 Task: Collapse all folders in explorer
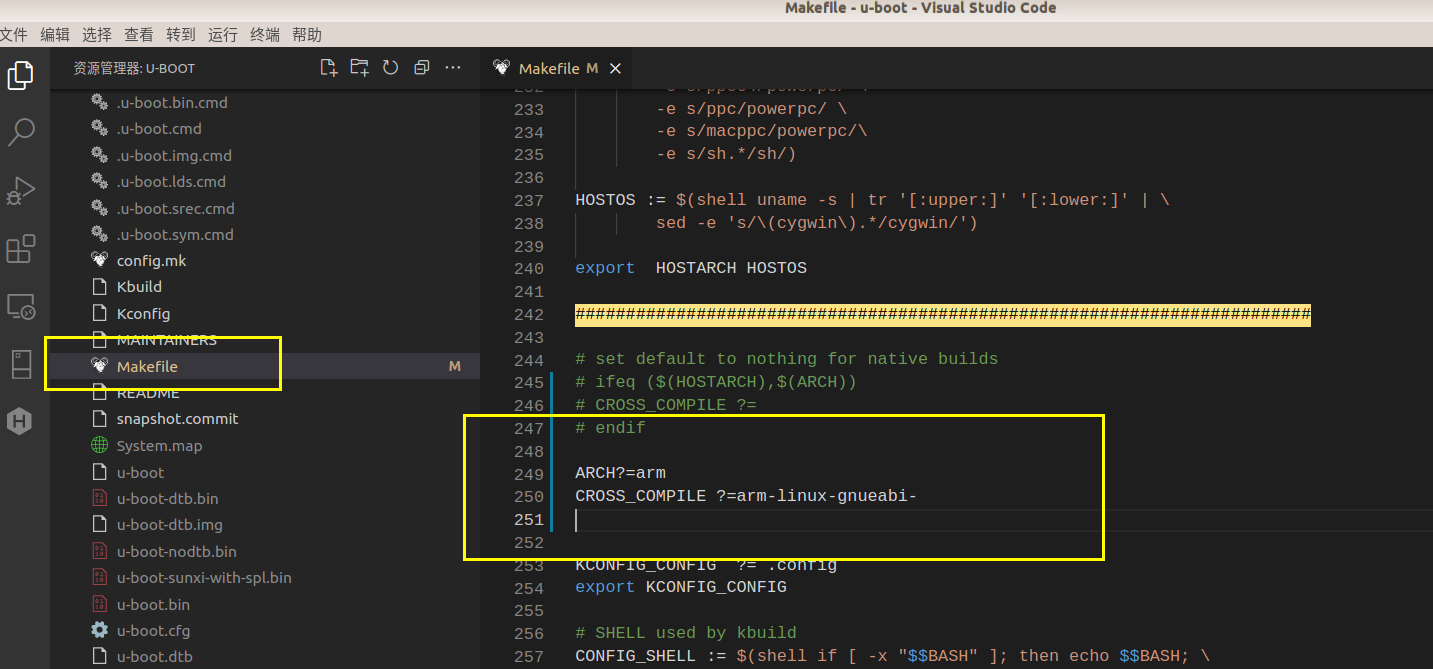[422, 68]
